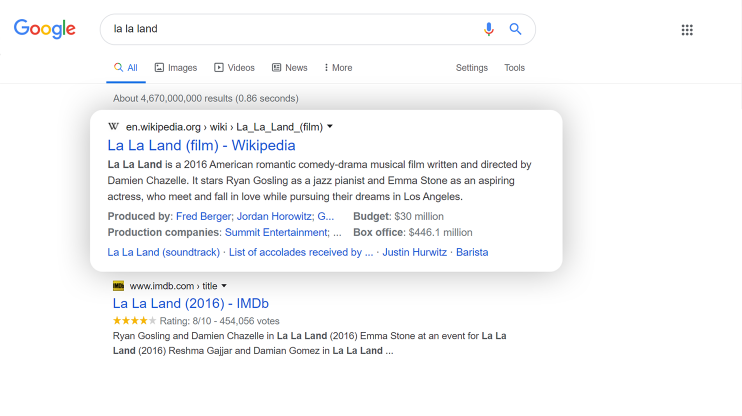Open the Google apps grid
742x416 pixels.
click(687, 30)
